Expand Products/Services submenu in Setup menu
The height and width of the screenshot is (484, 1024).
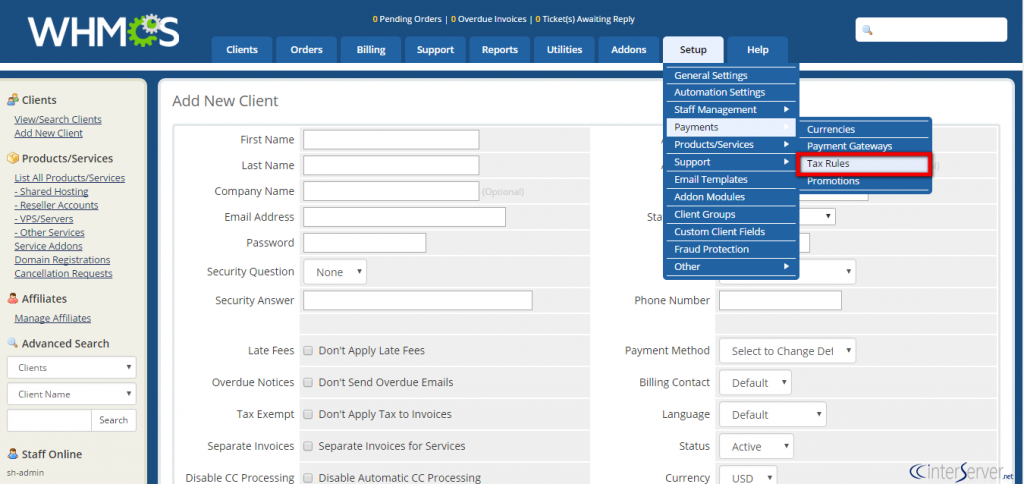pyautogui.click(x=731, y=144)
